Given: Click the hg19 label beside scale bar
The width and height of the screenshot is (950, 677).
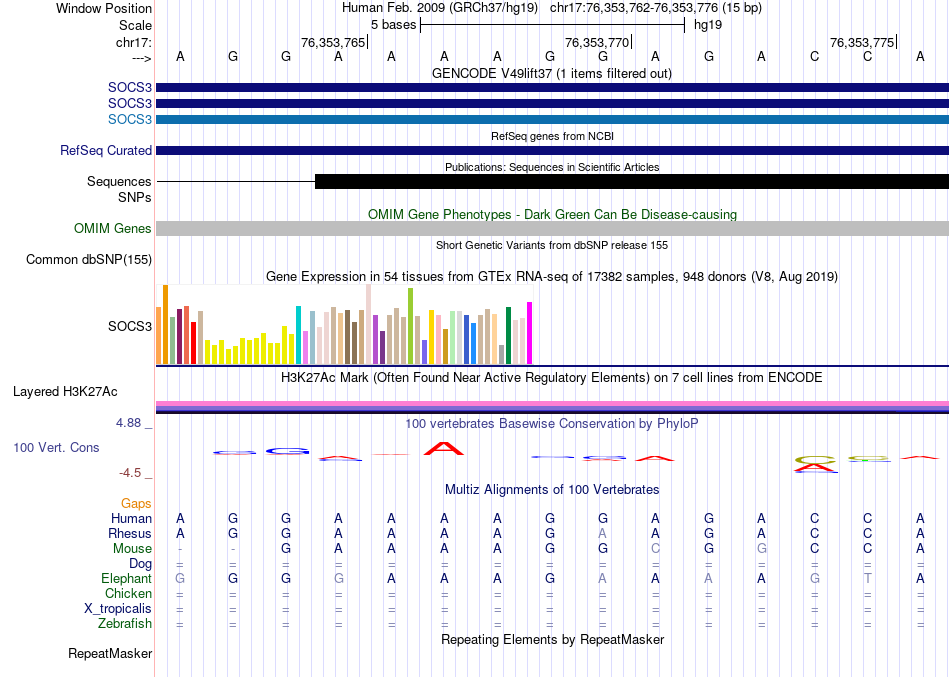Looking at the screenshot, I should coord(708,25).
